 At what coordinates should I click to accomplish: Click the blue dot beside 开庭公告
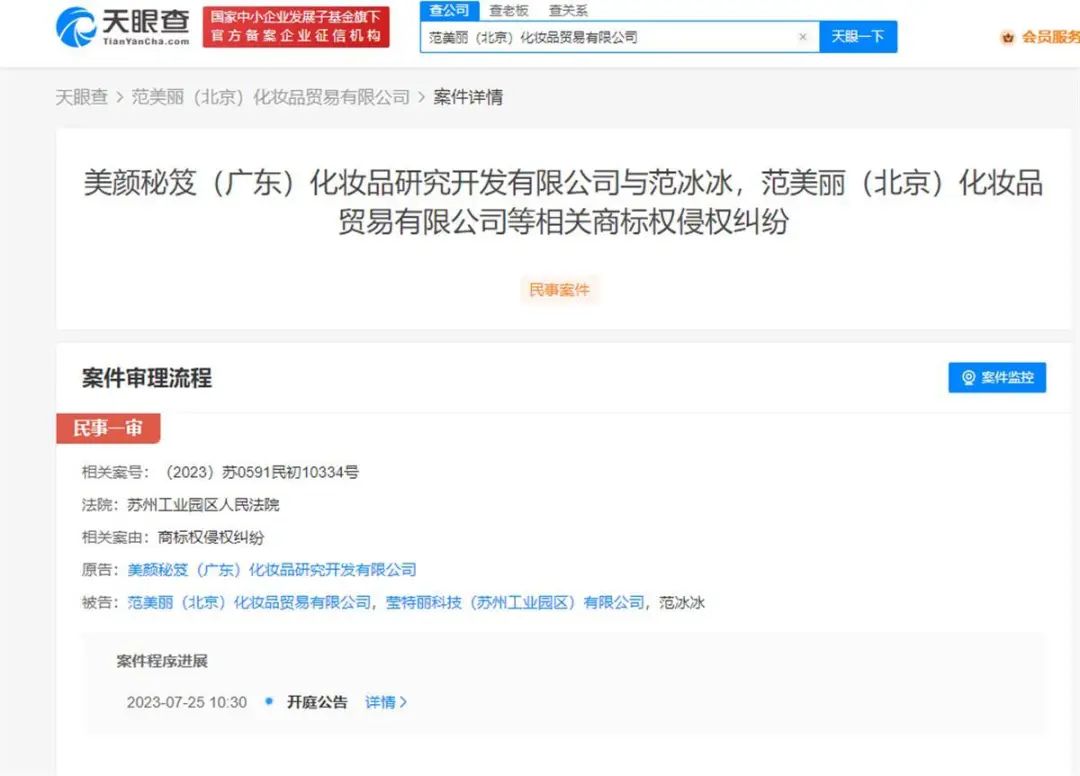coord(267,702)
